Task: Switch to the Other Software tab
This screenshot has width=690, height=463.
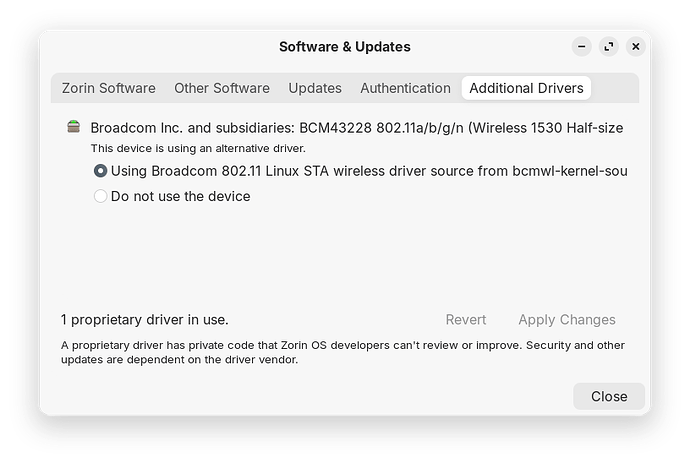Action: [221, 88]
